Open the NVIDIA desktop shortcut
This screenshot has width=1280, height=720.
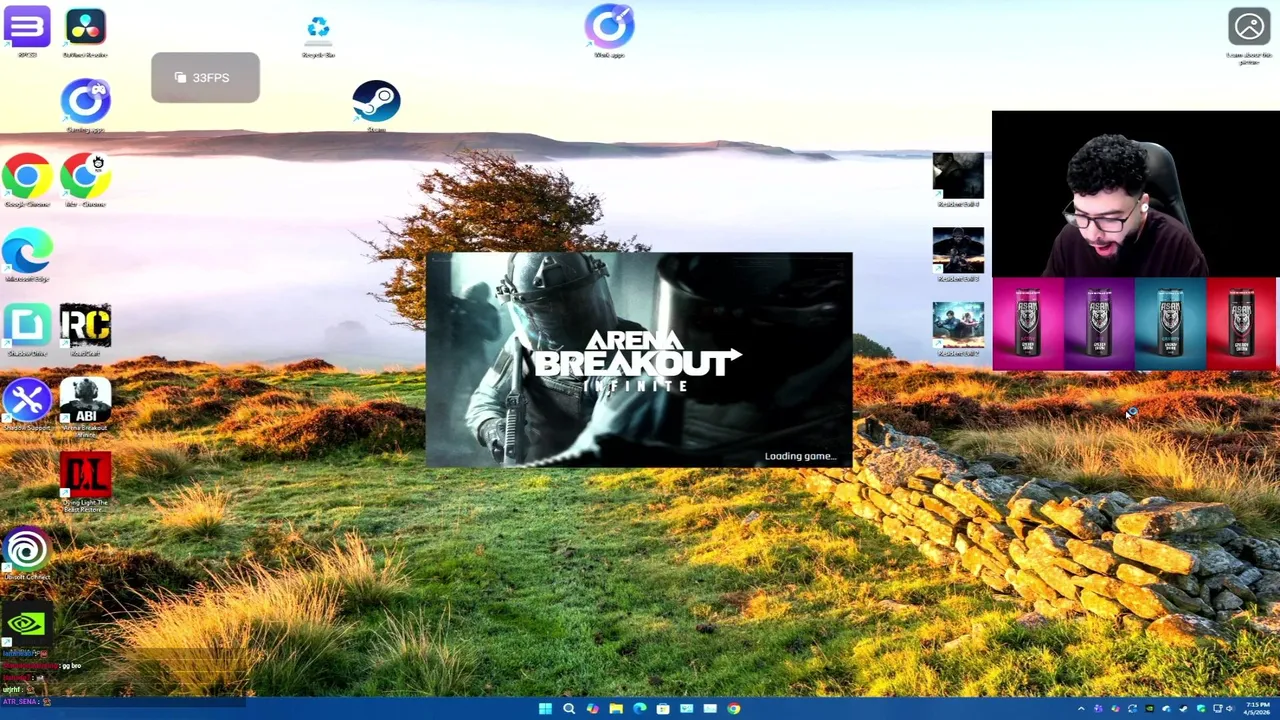coord(26,624)
